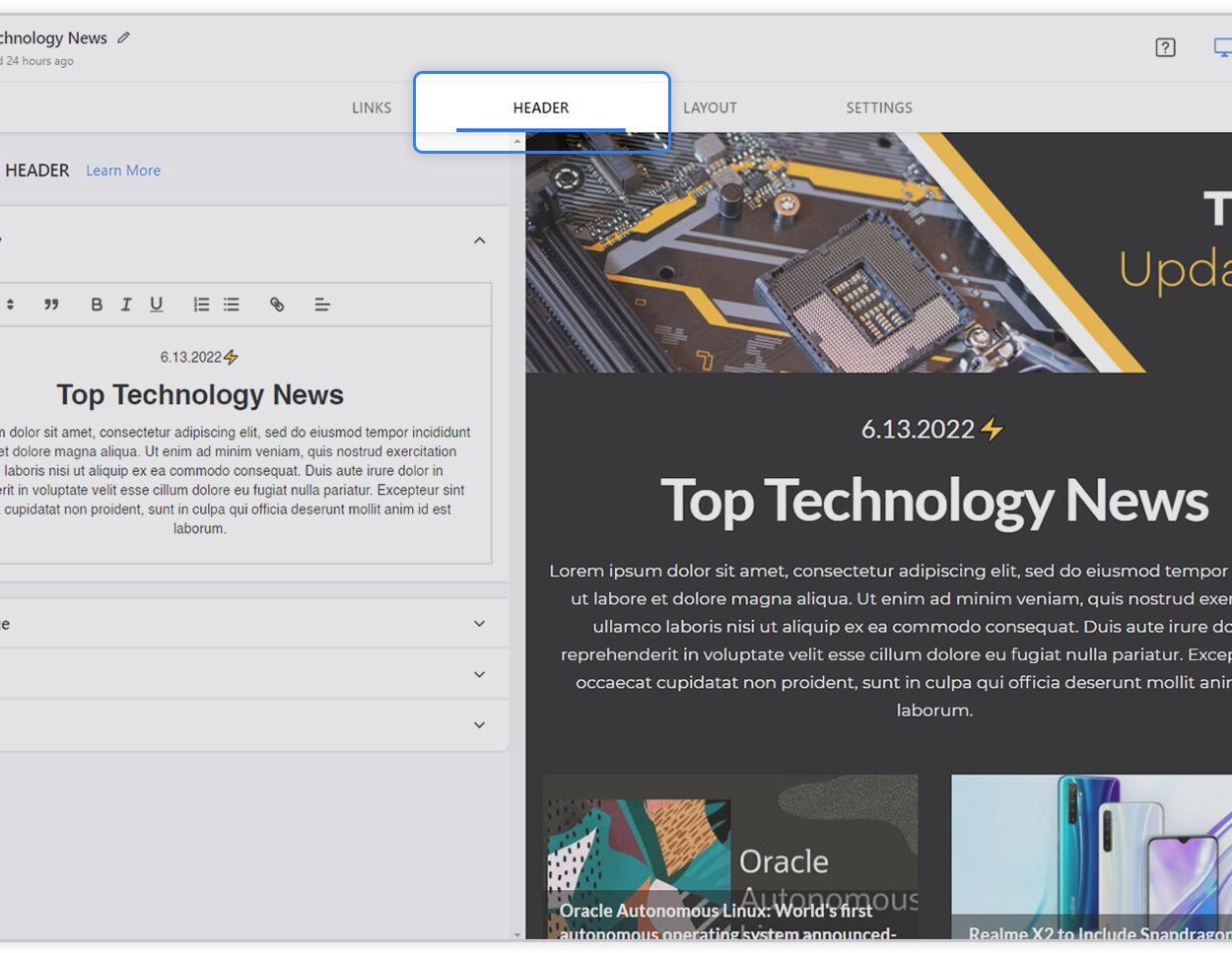1232x953 pixels.
Task: Insert a hyperlink using the chain-link icon
Action: (x=277, y=305)
